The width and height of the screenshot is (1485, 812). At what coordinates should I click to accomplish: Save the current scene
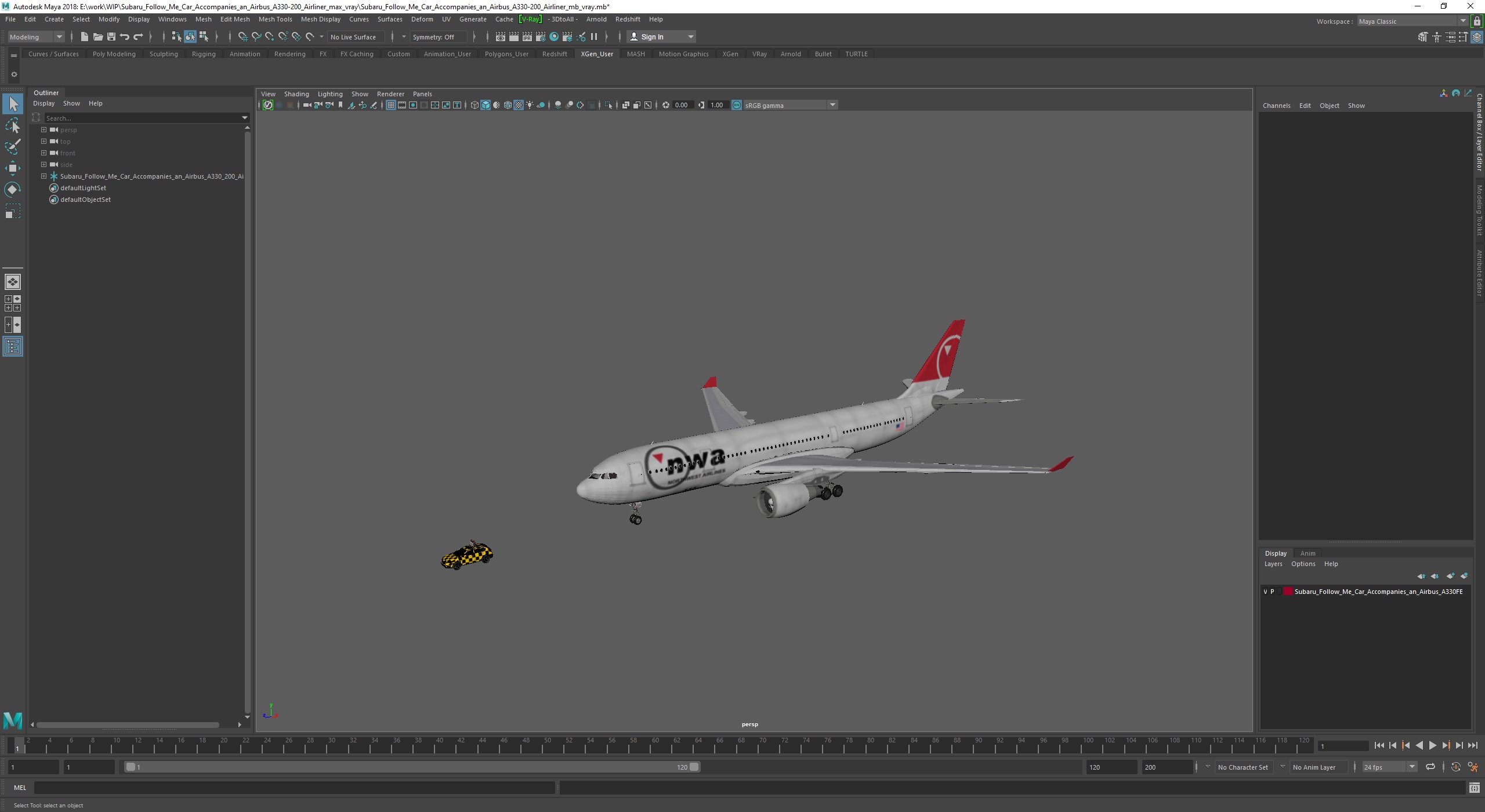coord(111,37)
